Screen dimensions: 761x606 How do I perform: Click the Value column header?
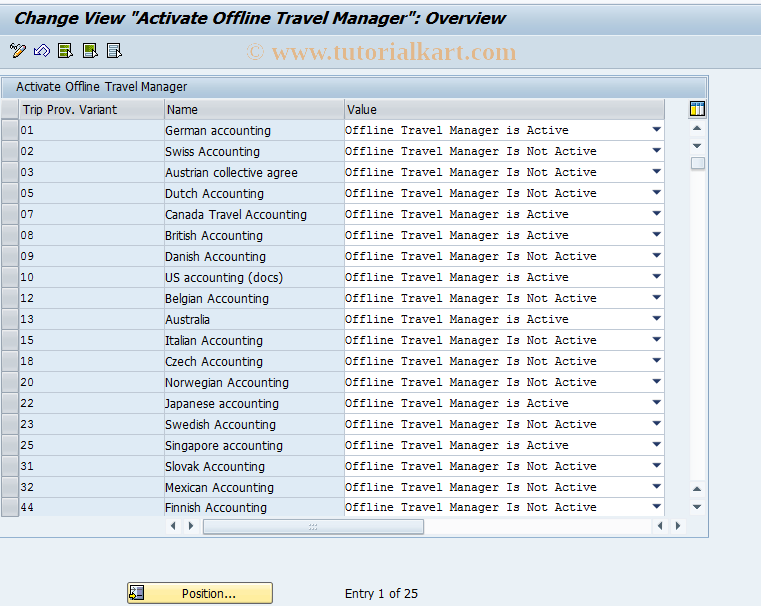coord(504,109)
